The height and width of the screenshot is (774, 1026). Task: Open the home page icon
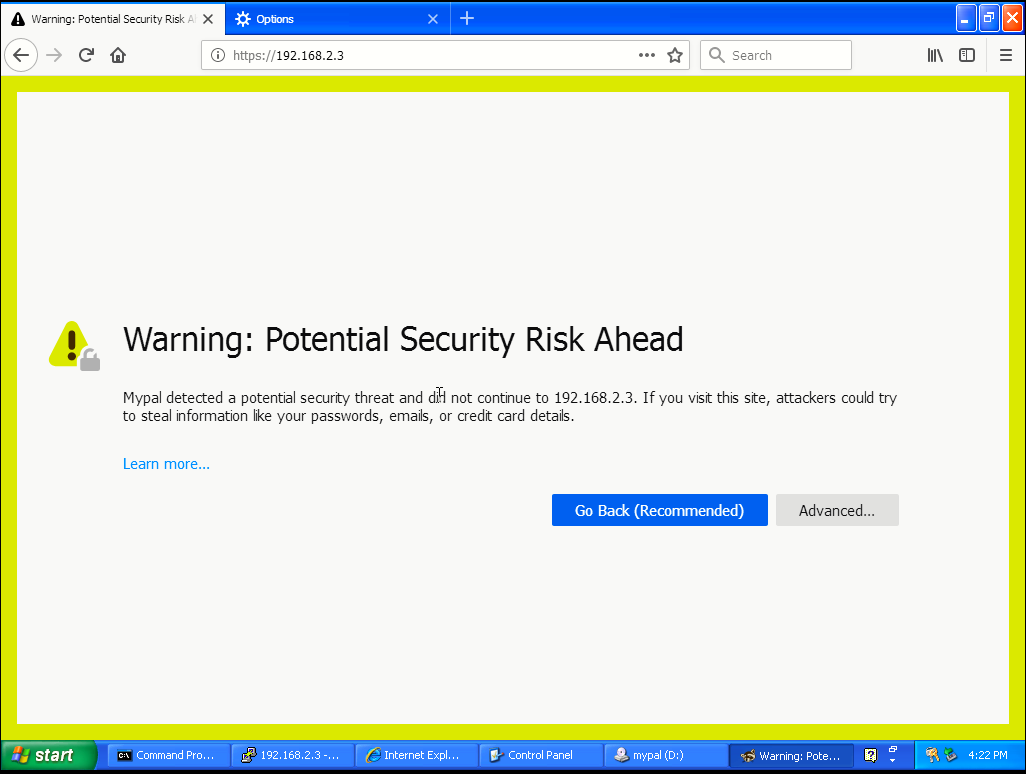[118, 55]
